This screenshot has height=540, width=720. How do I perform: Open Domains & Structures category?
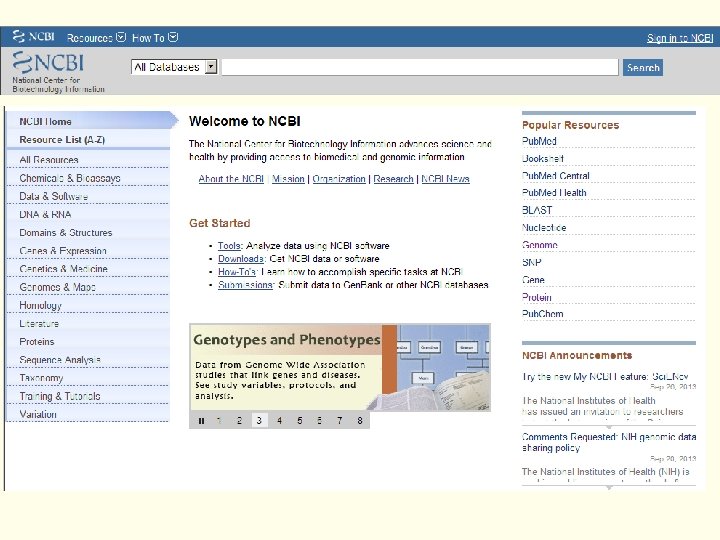(66, 233)
